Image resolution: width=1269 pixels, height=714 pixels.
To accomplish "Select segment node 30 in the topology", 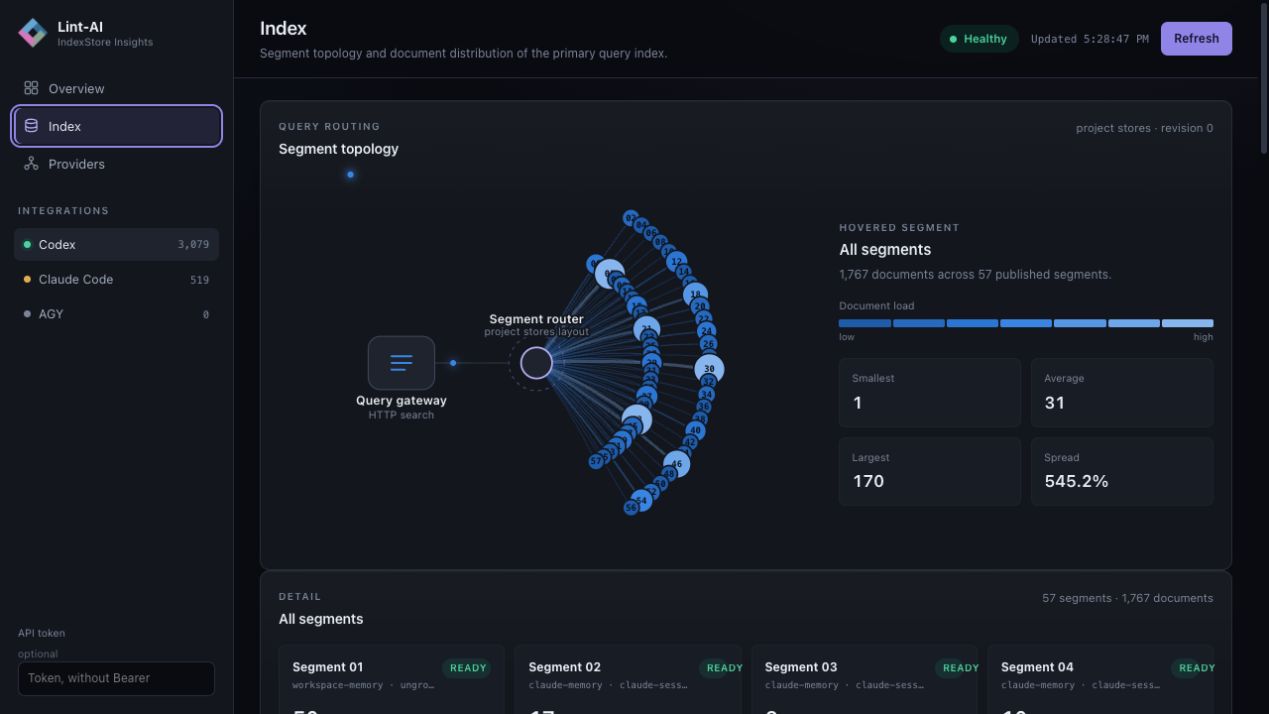I will [709, 369].
